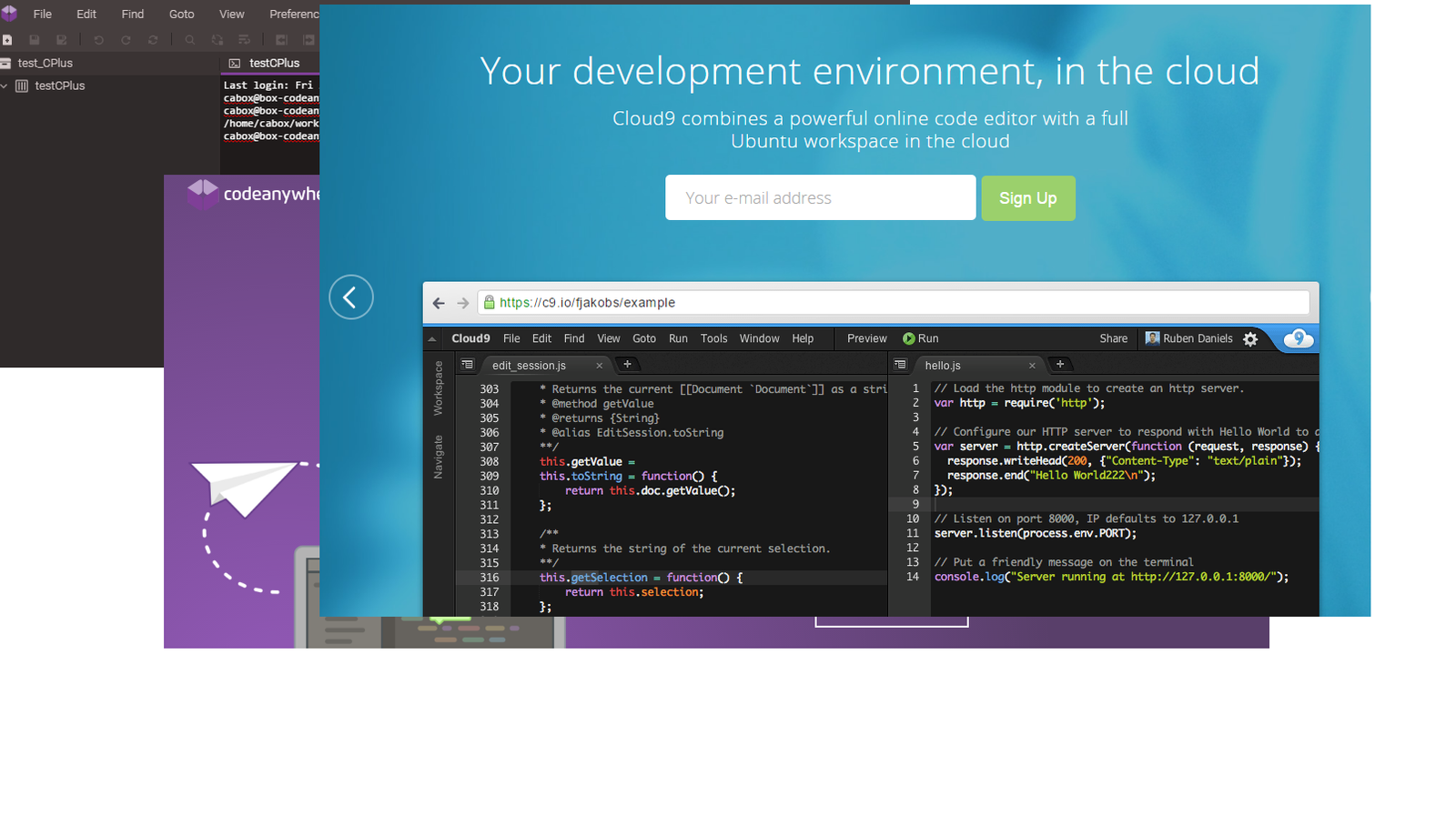1456x815 pixels.
Task: Click the find-and-replace icon in Codeanywhere toolbar
Action: 217,40
